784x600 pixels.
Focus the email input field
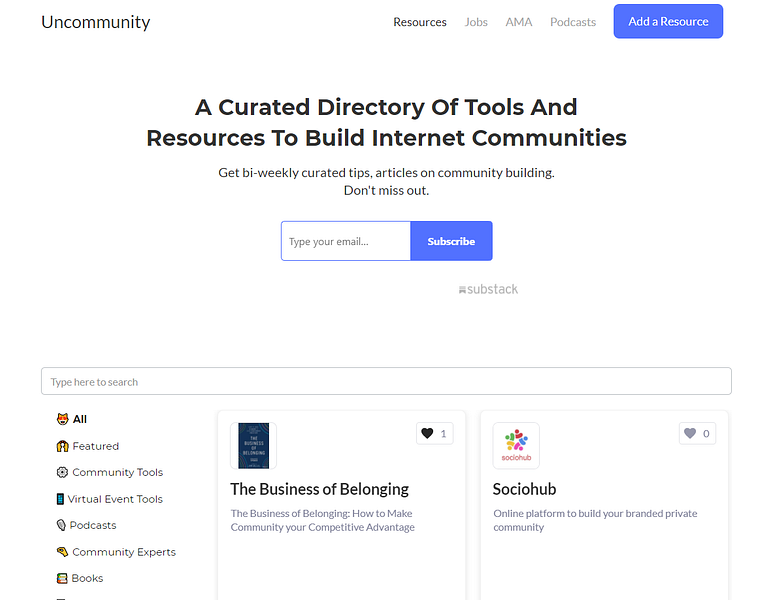coord(346,241)
